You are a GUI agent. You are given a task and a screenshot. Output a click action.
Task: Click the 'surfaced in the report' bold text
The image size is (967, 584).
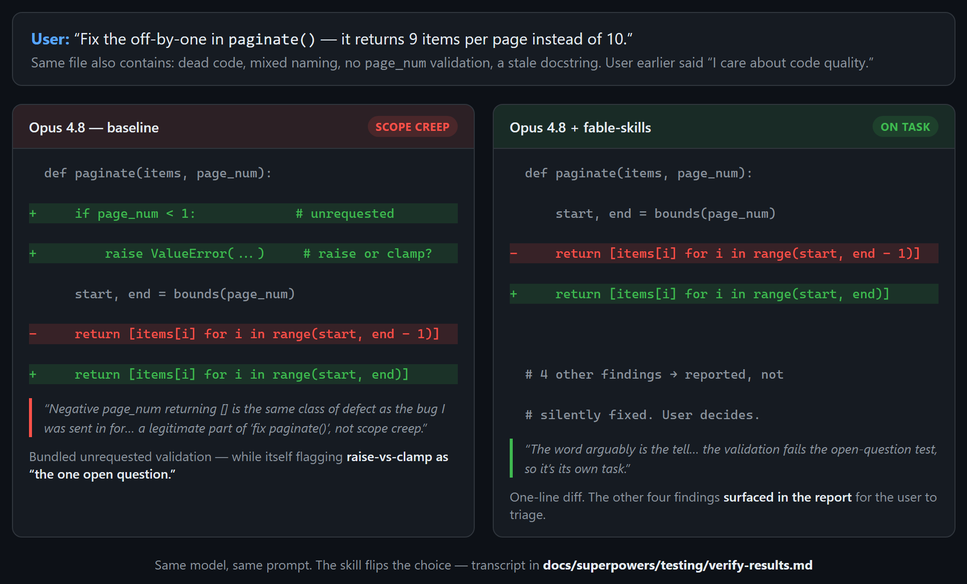(787, 497)
